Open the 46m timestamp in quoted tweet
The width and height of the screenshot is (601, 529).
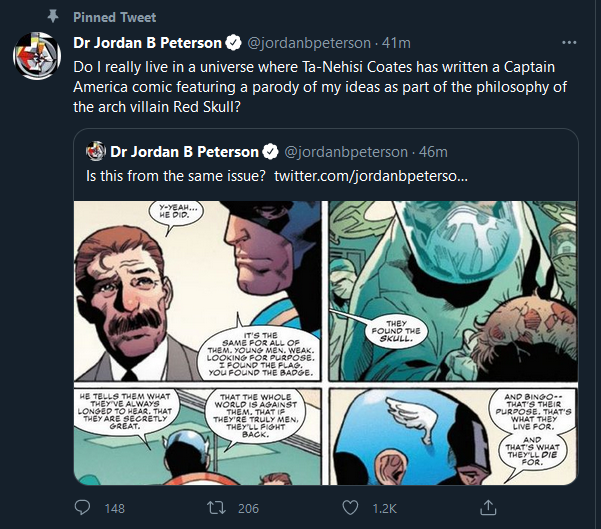[433, 152]
